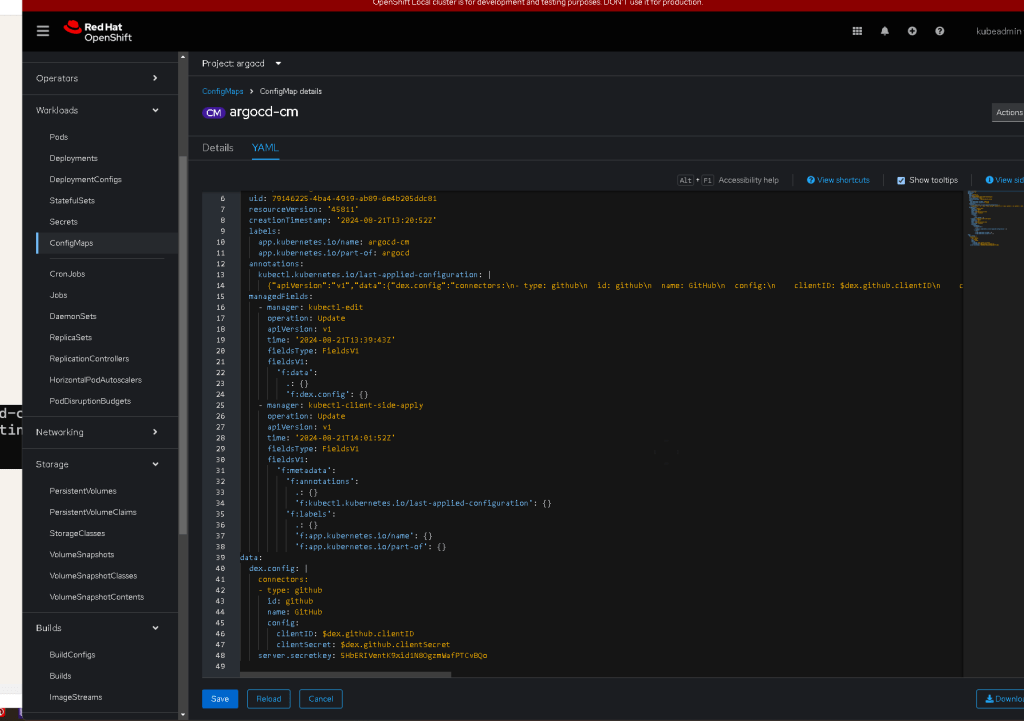The image size is (1024, 721).
Task: Open DaemonSets in sidebar
Action: pyautogui.click(x=72, y=317)
